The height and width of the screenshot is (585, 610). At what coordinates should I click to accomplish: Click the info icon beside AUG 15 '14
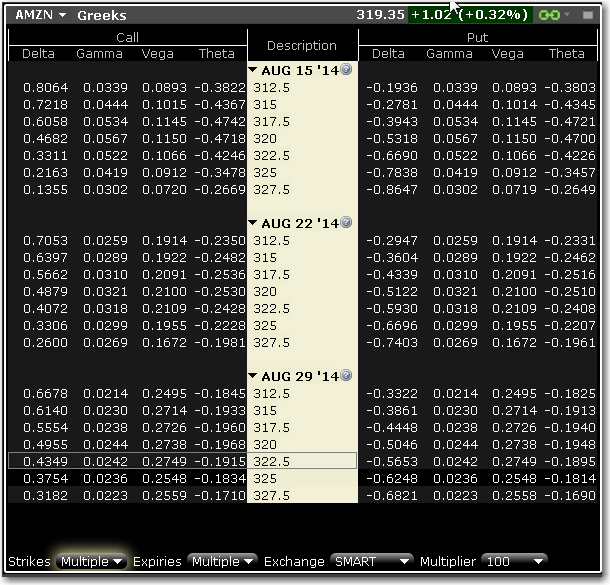point(346,70)
